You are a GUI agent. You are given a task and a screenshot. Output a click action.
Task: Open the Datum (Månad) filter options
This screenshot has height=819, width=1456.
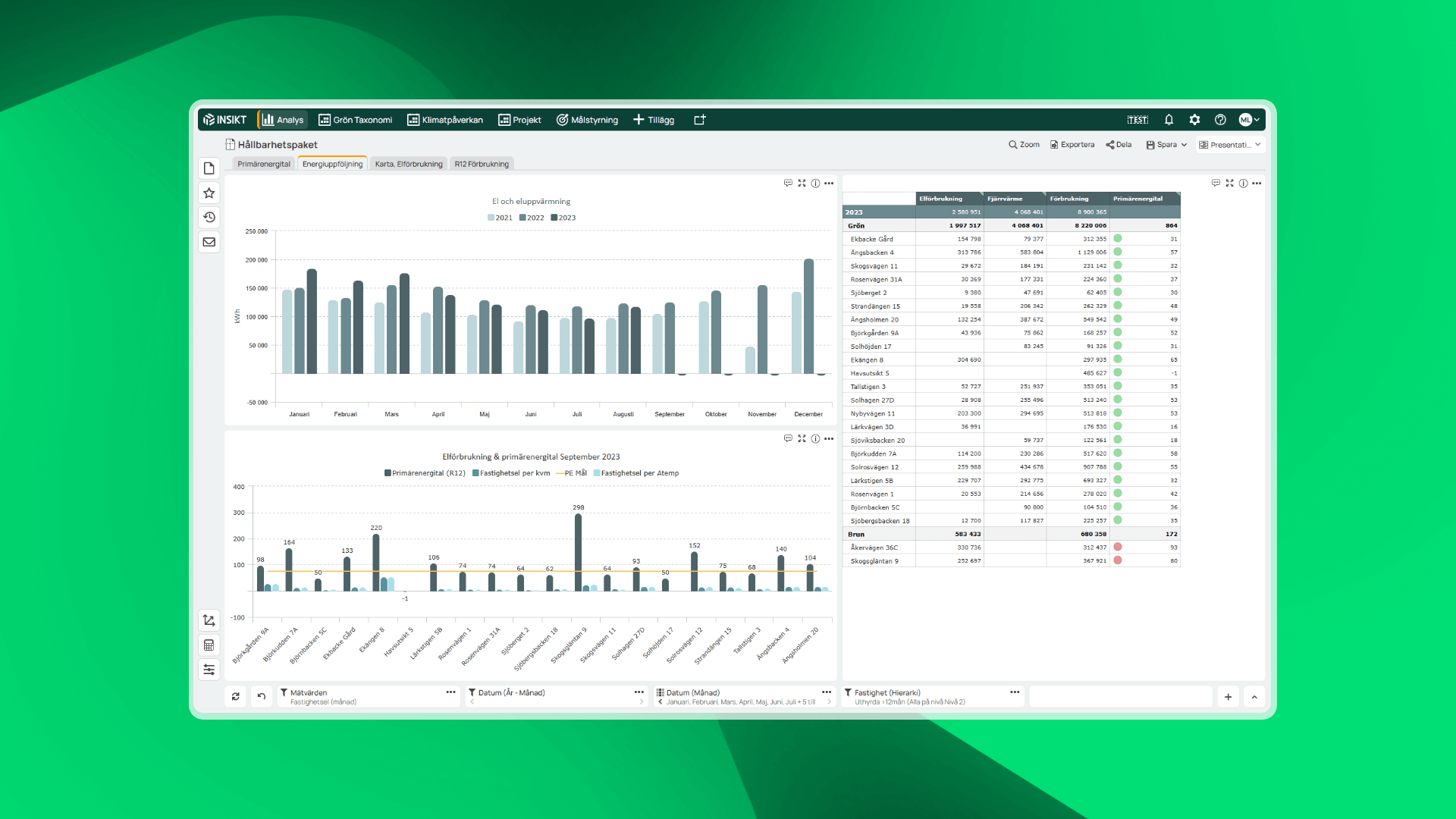[x=827, y=692]
